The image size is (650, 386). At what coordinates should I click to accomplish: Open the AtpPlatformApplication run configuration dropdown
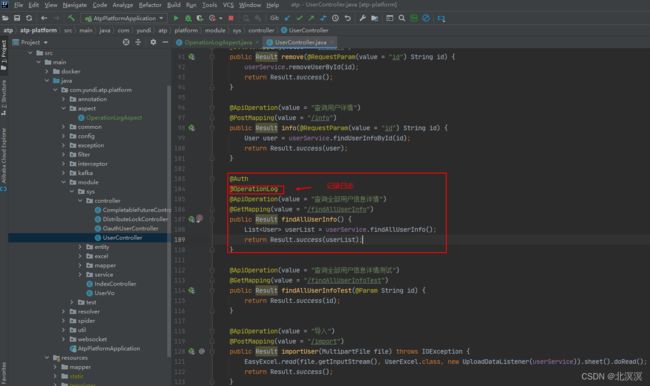124,18
